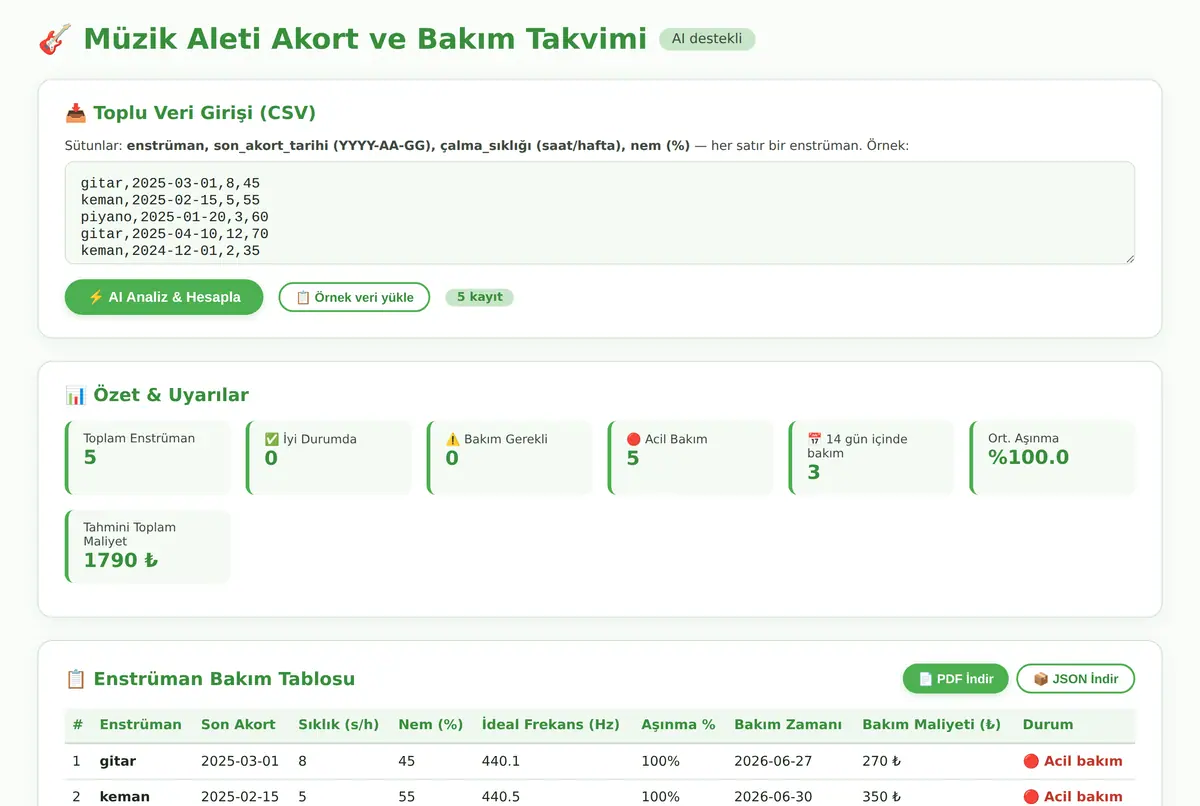1200x806 pixels.
Task: Click the warning icon on Bakım Gerekli card
Action: pos(452,439)
